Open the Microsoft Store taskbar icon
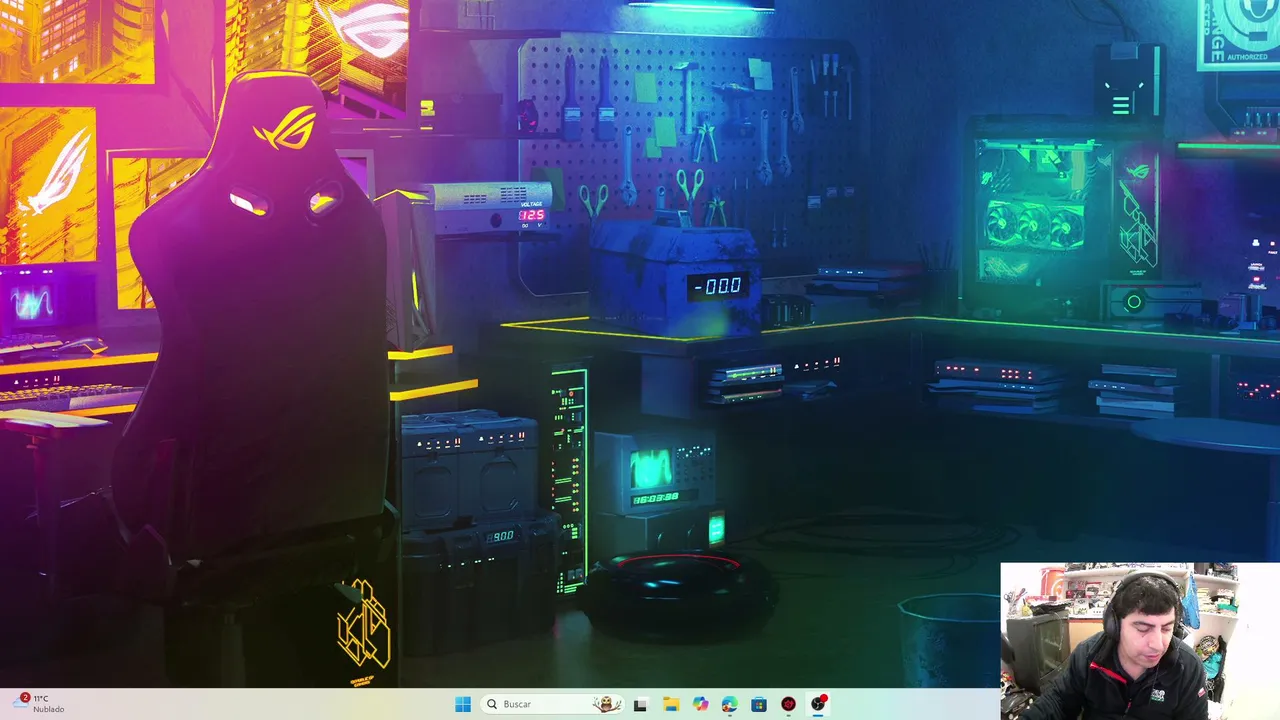The height and width of the screenshot is (720, 1280). [x=759, y=704]
